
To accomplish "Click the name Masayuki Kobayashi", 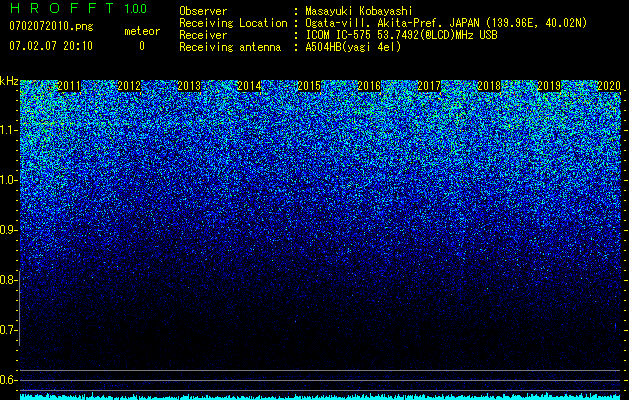I will click(x=359, y=11).
